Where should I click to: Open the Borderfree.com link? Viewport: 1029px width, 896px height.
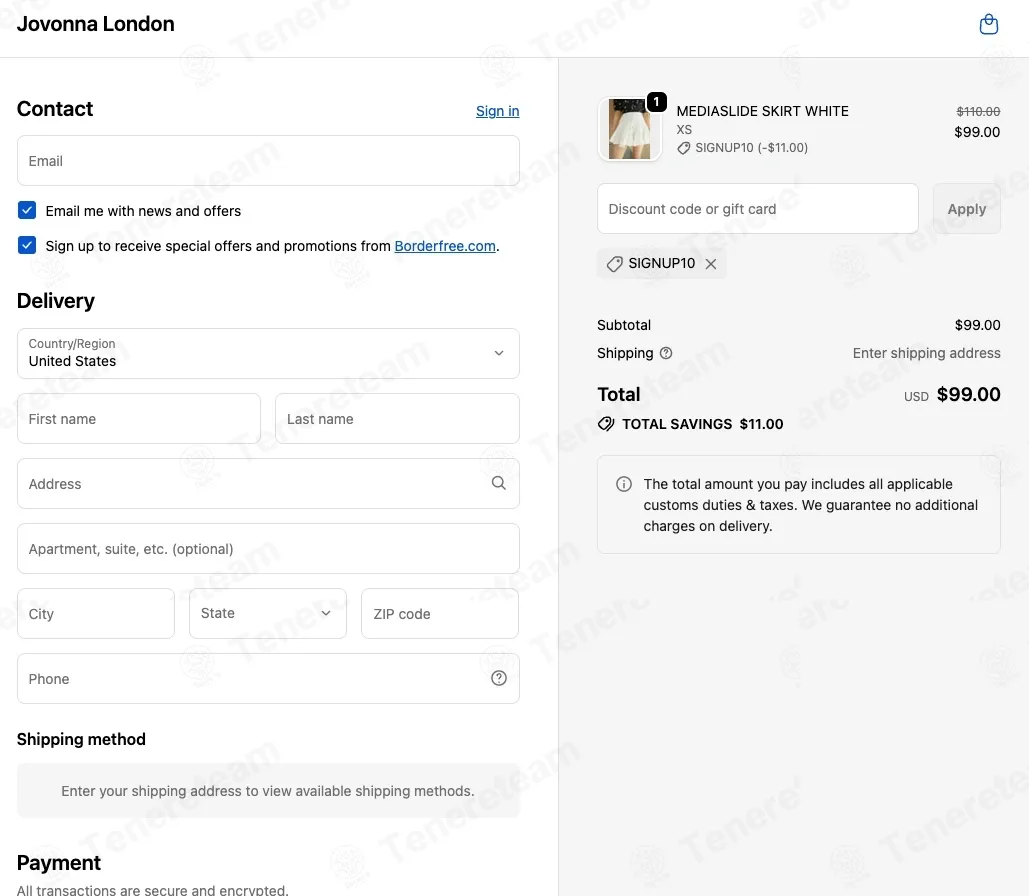click(445, 246)
